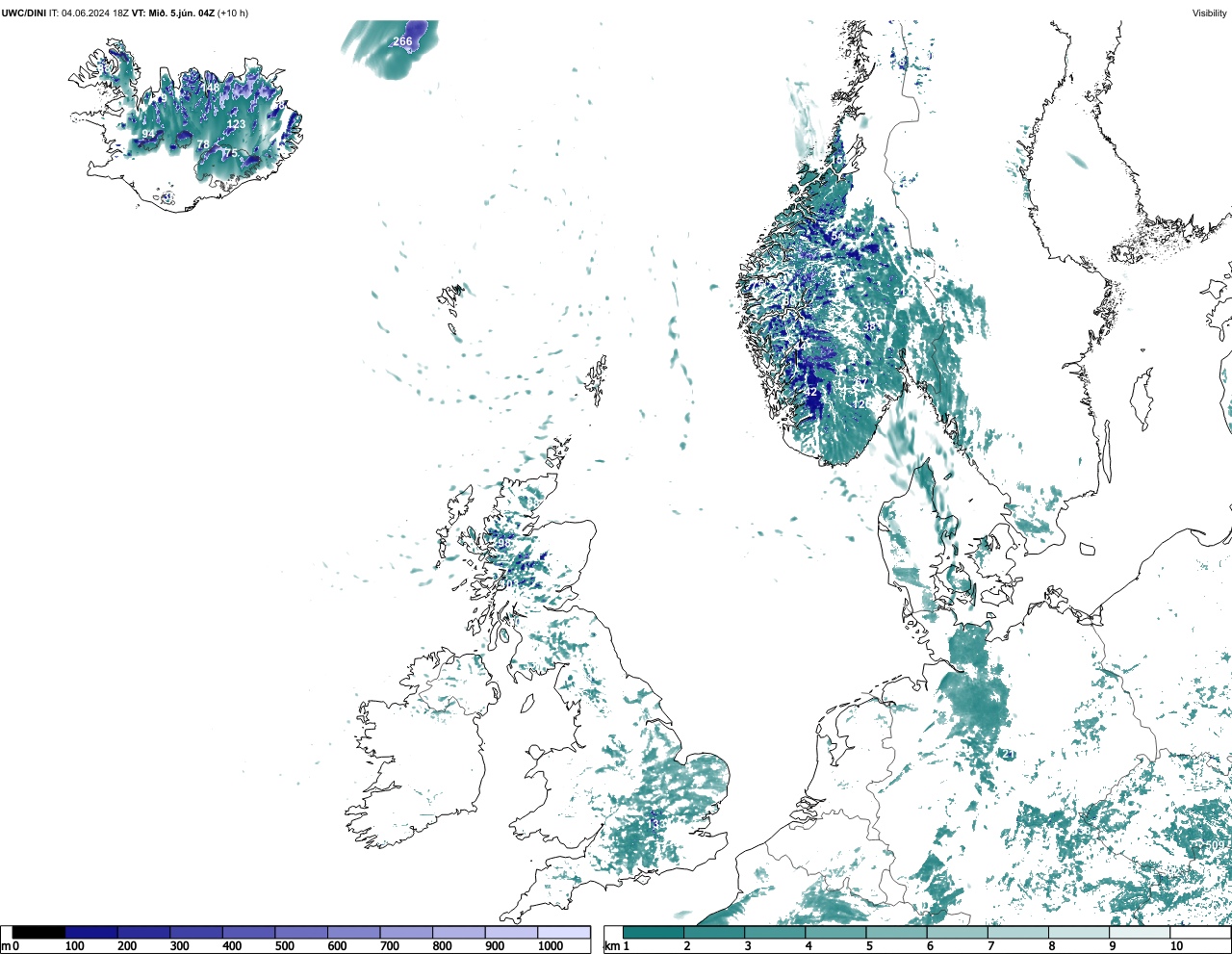Click the 200–300 m legend swatch
1232x954 pixels.
143,932
